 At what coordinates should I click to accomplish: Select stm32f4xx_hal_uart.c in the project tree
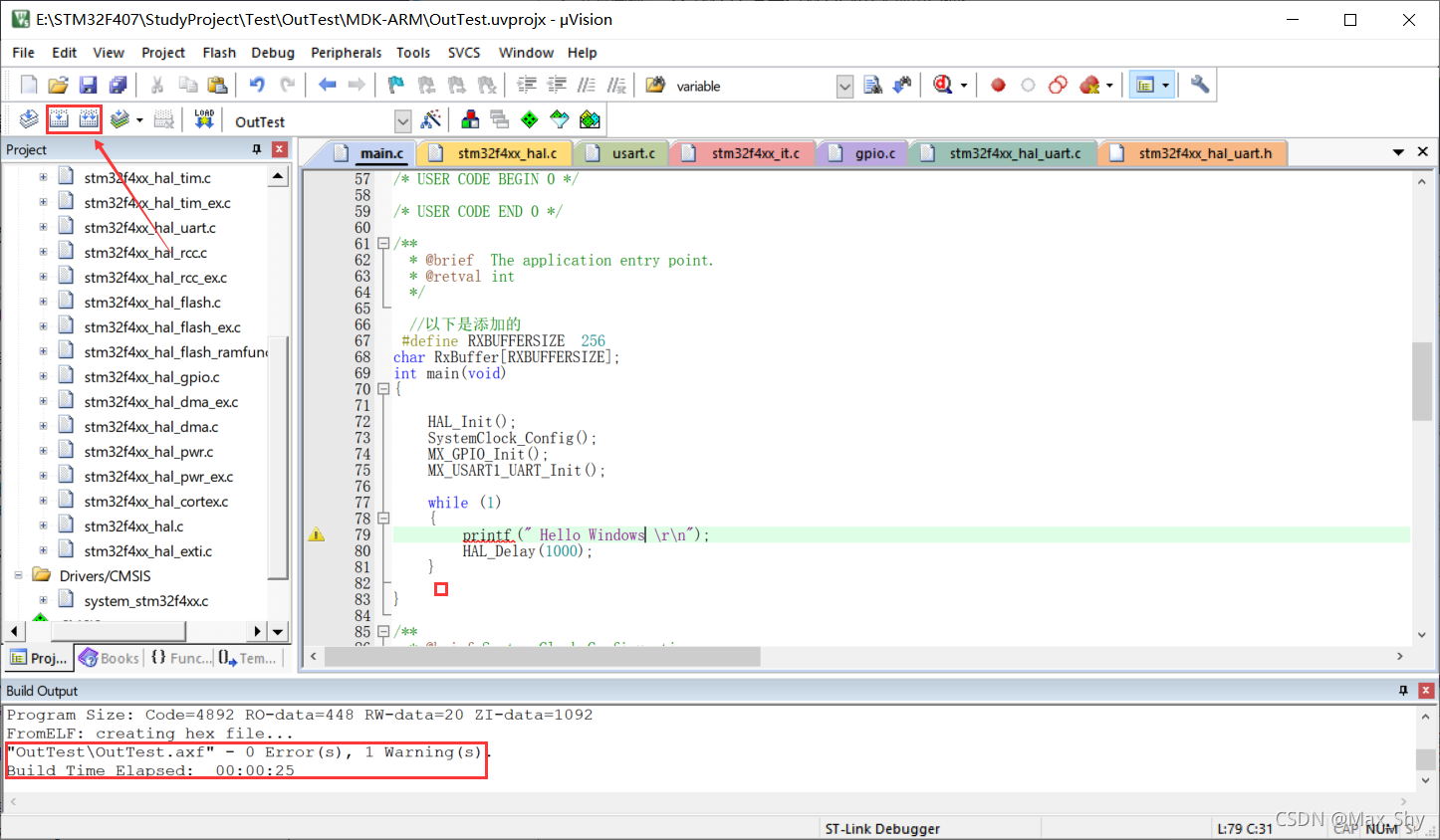click(149, 227)
